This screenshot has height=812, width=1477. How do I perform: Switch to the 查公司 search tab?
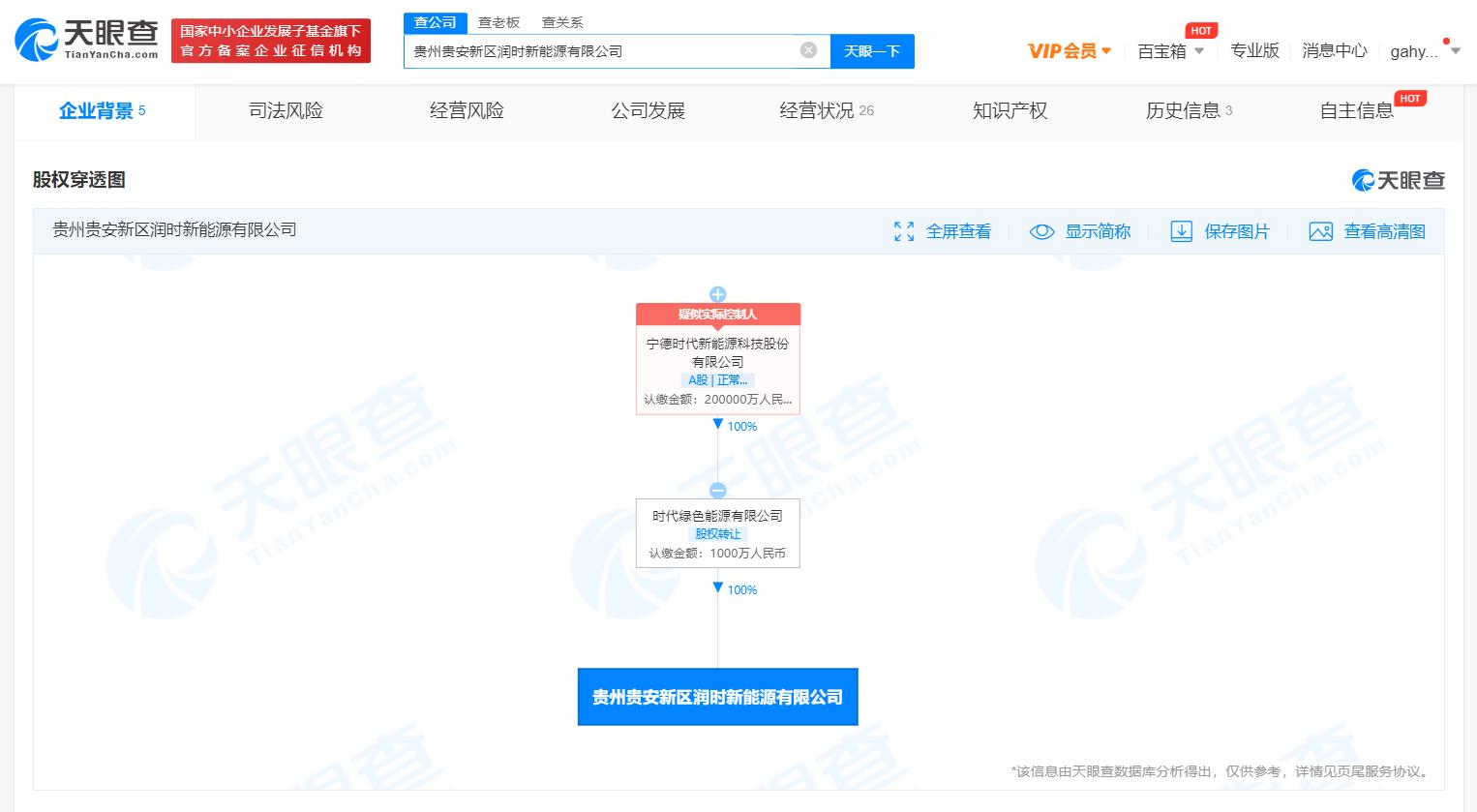(436, 22)
